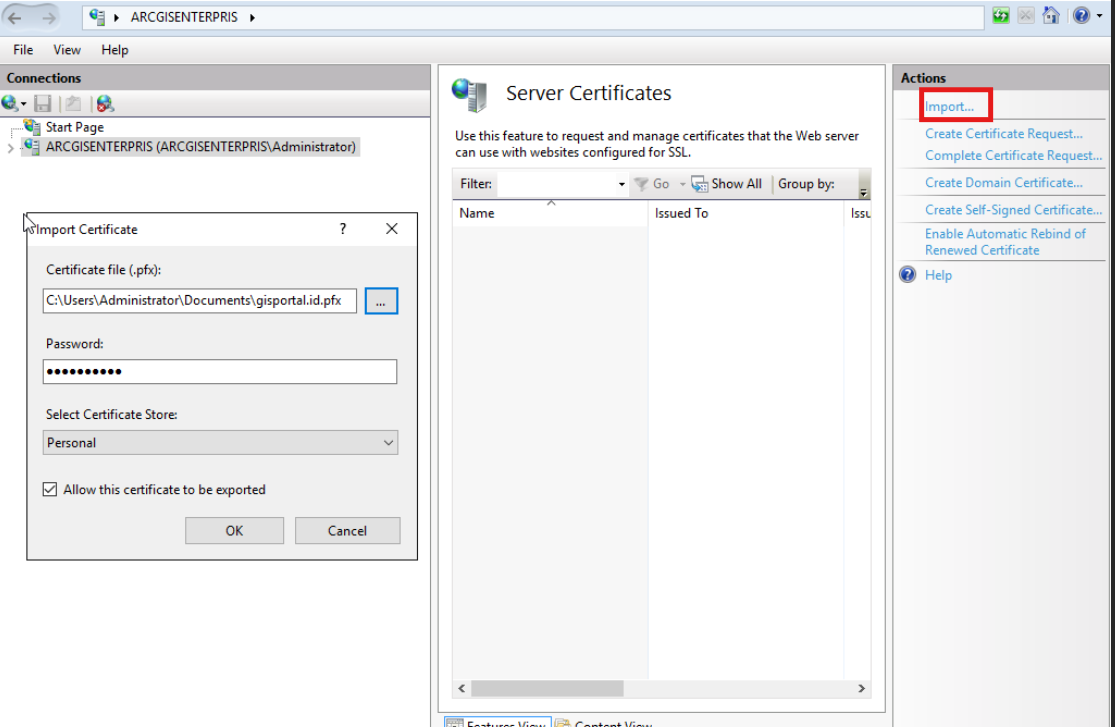1115x727 pixels.
Task: Open the View menu
Action: pos(67,50)
